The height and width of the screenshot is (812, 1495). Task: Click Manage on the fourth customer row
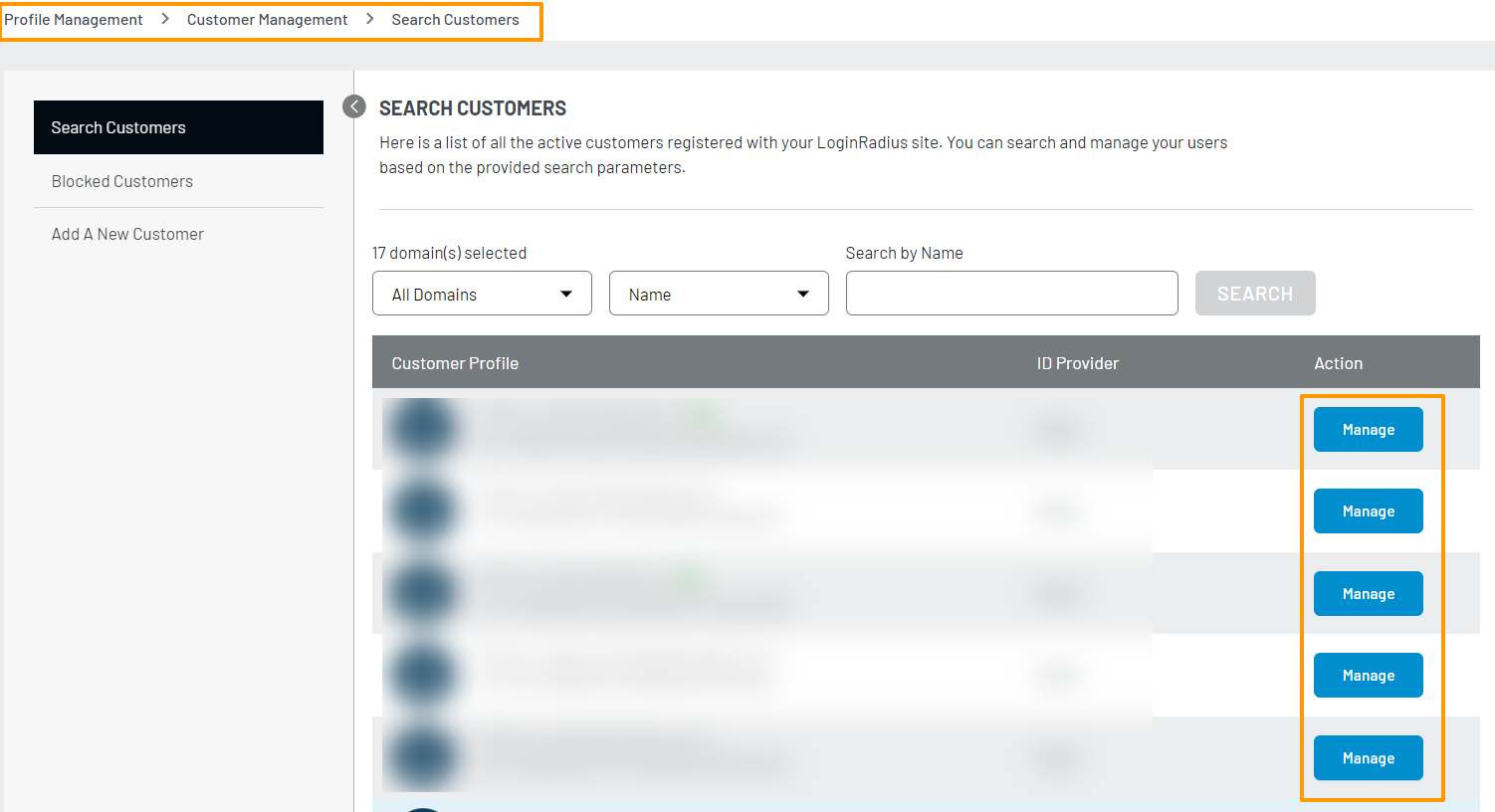(1368, 675)
